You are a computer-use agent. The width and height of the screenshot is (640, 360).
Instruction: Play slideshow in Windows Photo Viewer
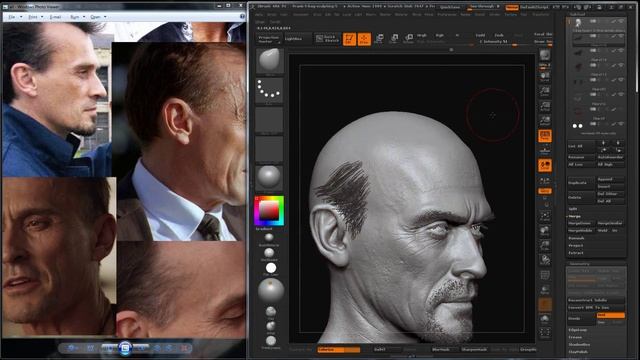[125, 348]
